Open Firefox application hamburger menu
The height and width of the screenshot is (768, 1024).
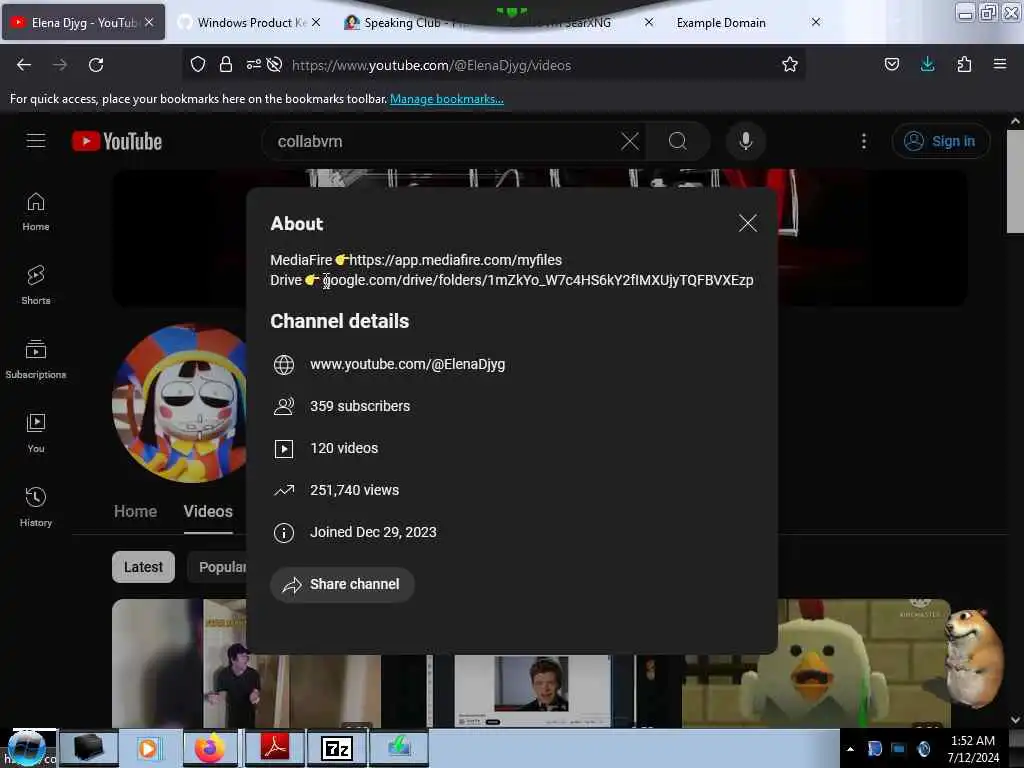(x=1000, y=65)
